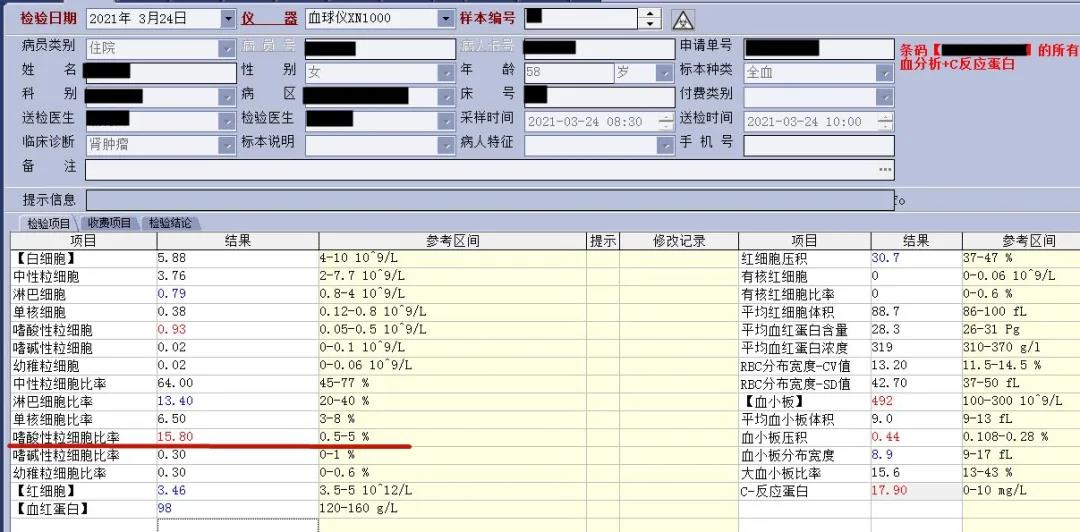Open the 年龄 unit 岁 dropdown
Screen dimensions: 1080x532
click(665, 73)
